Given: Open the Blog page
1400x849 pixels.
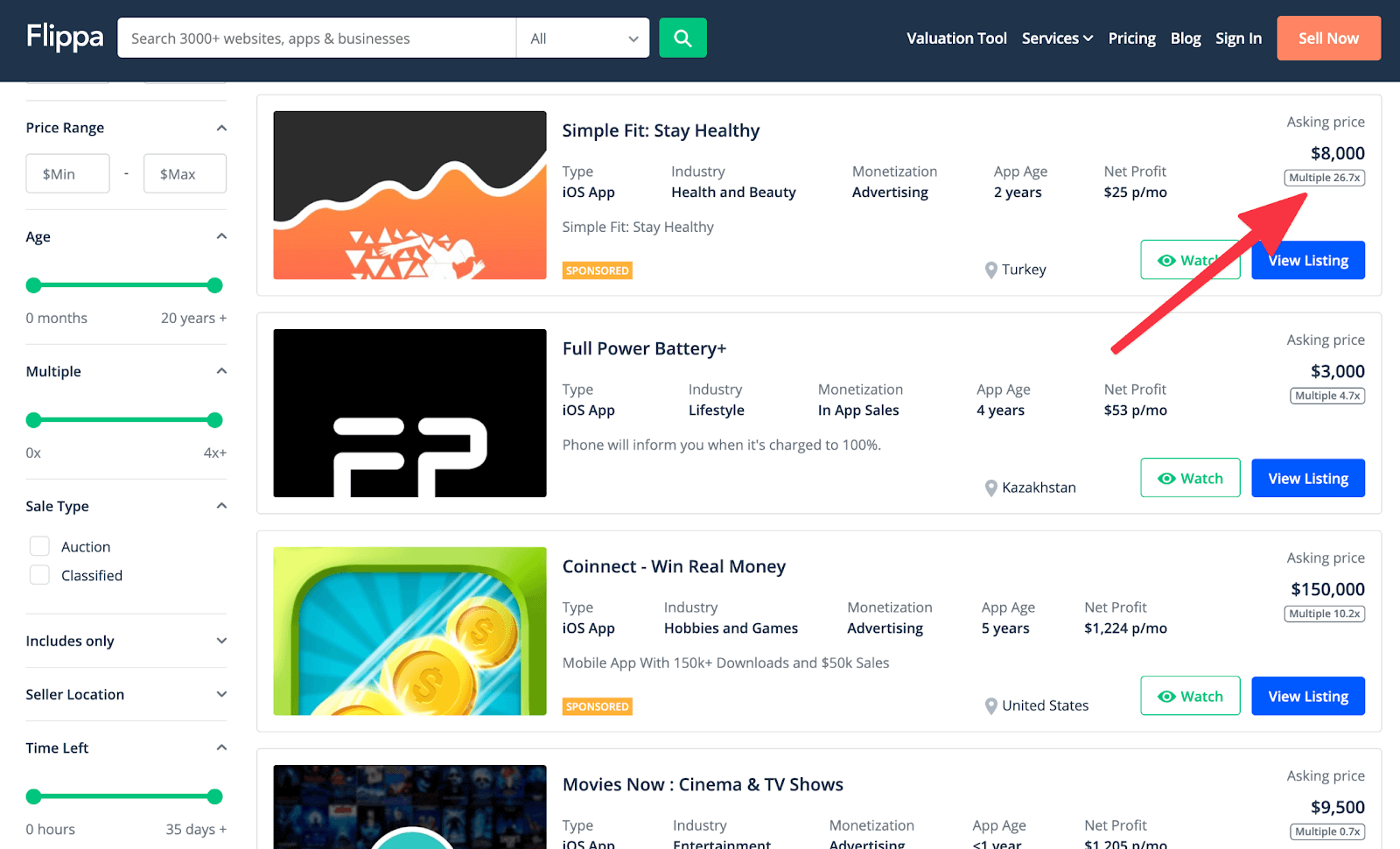Looking at the screenshot, I should tap(1186, 39).
